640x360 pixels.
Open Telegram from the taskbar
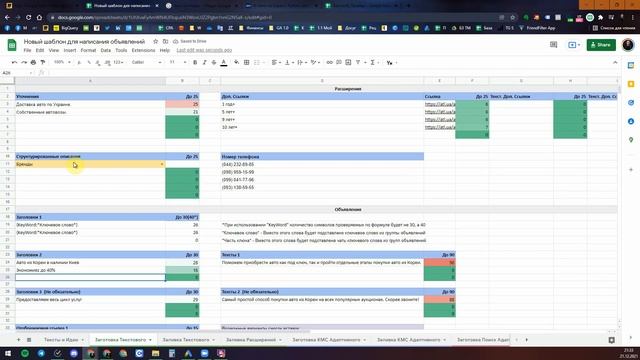(x=41, y=353)
